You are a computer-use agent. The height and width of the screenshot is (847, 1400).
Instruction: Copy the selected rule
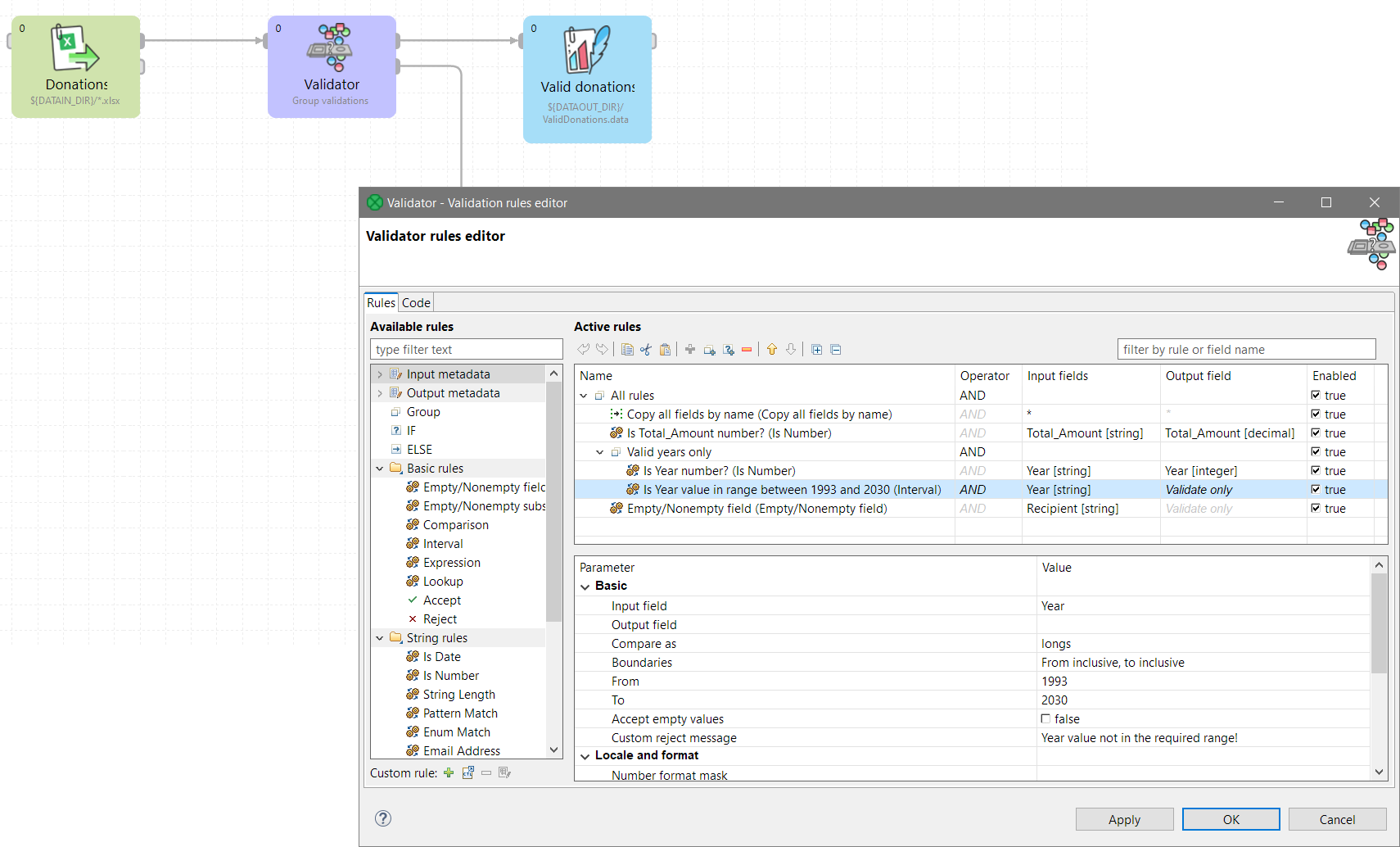(x=627, y=349)
